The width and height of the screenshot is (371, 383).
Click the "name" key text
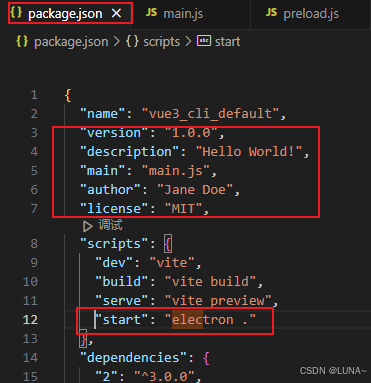[102, 114]
